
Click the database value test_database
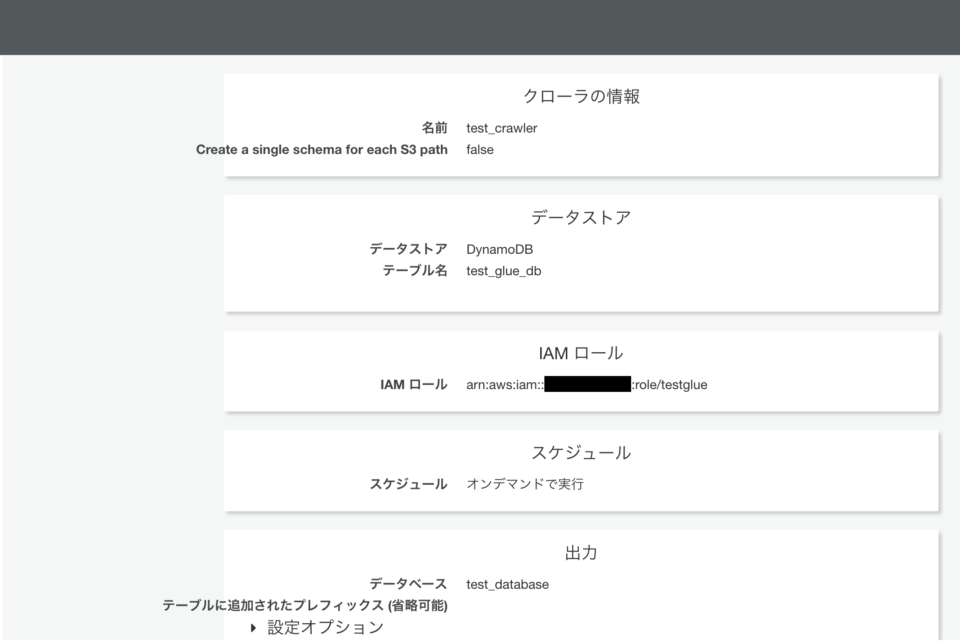[x=506, y=584]
